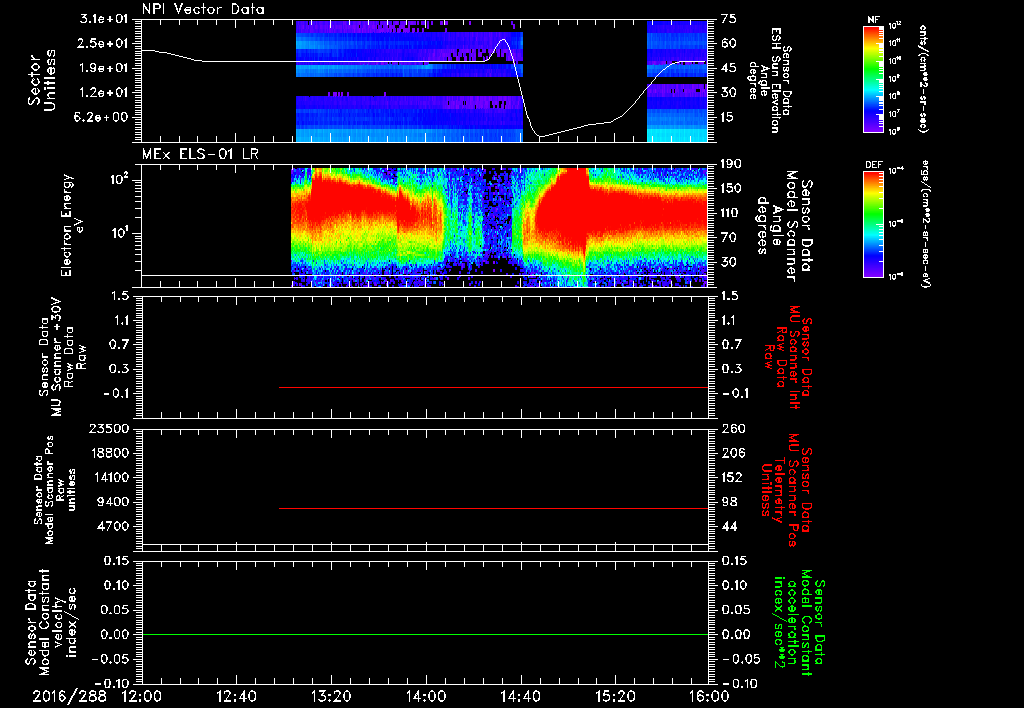The height and width of the screenshot is (708, 1024).
Task: Click the 'Sector Unitless' axis label
Action: [x=42, y=80]
